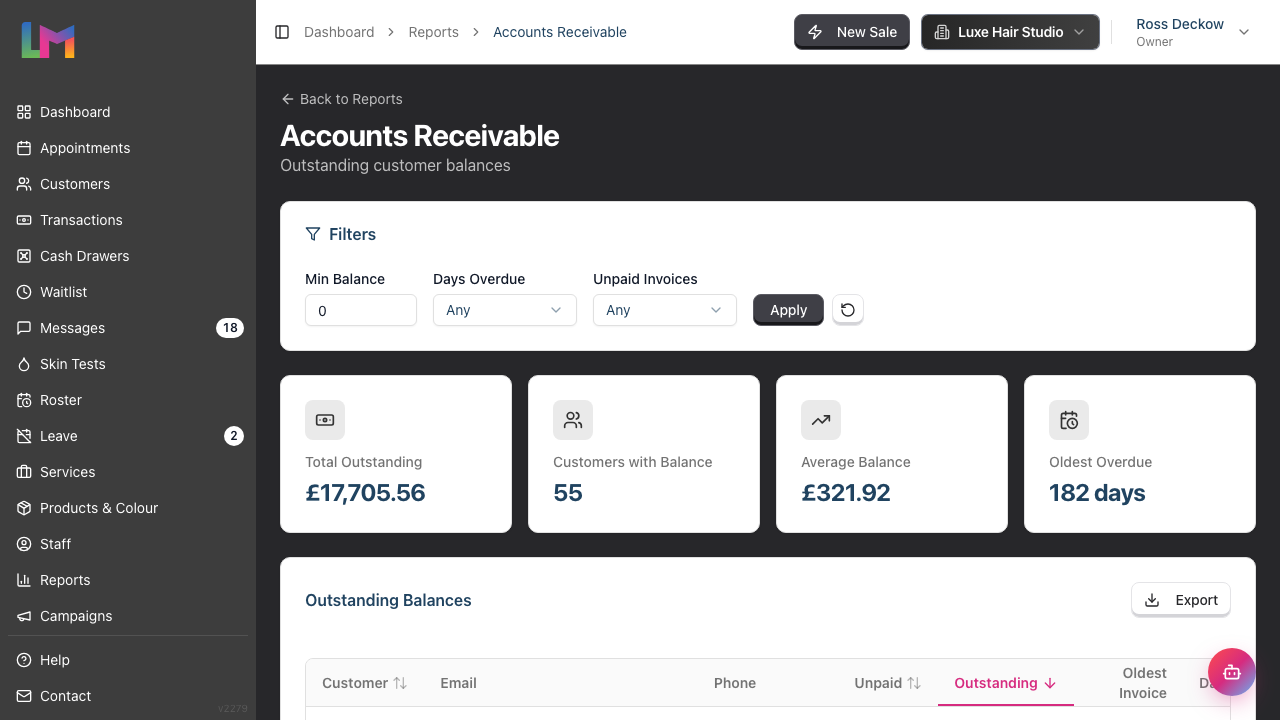1280x720 pixels.
Task: Export the outstanding balances
Action: click(x=1181, y=600)
